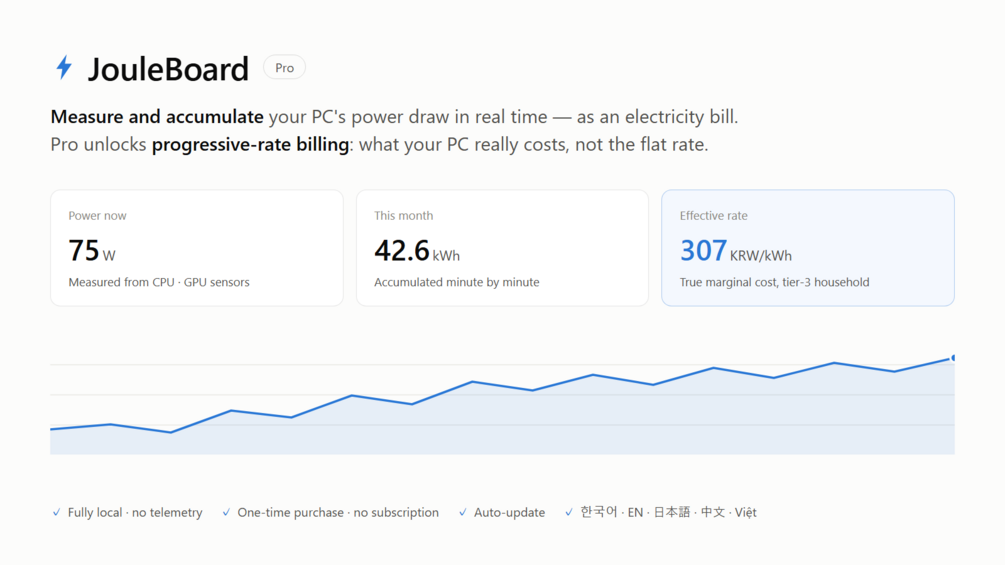Select the Effective rate card
Image resolution: width=1005 pixels, height=565 pixels.
tap(808, 248)
